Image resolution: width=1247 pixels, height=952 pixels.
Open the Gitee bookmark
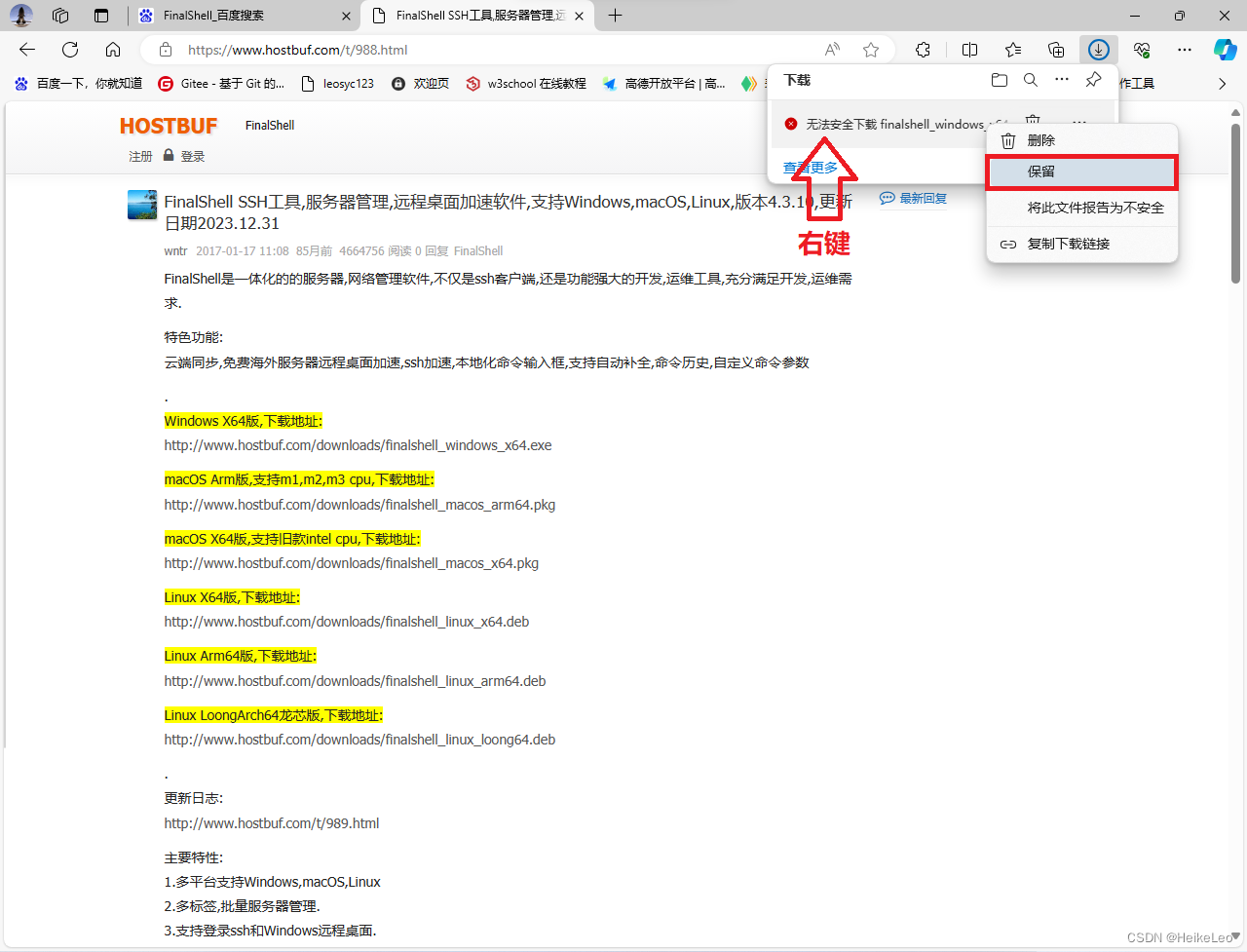tap(222, 84)
